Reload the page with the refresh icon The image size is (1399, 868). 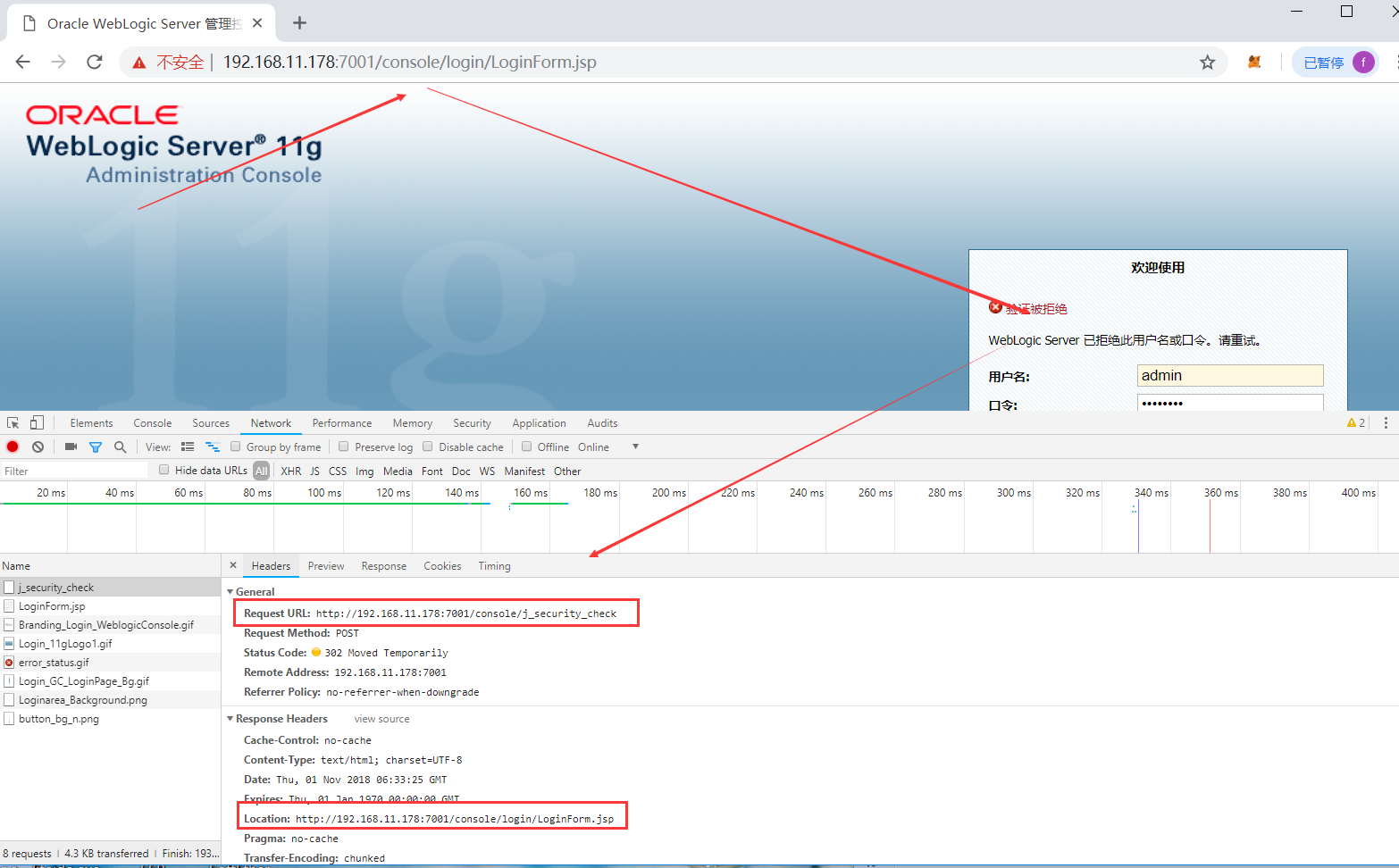point(95,62)
